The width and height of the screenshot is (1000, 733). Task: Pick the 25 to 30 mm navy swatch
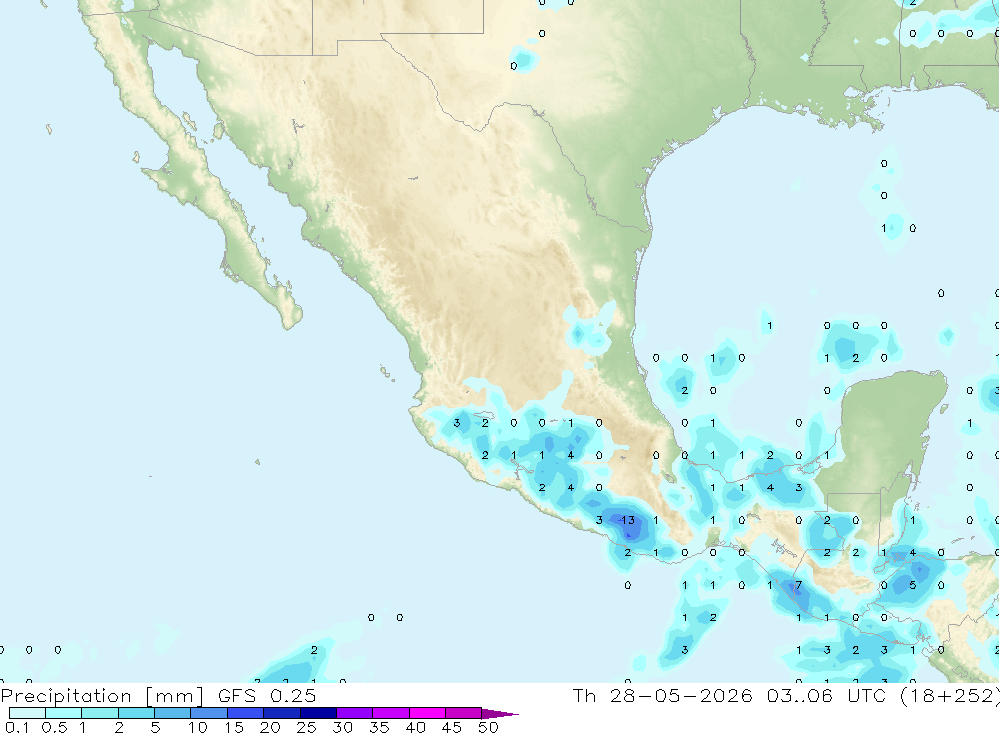(318, 713)
